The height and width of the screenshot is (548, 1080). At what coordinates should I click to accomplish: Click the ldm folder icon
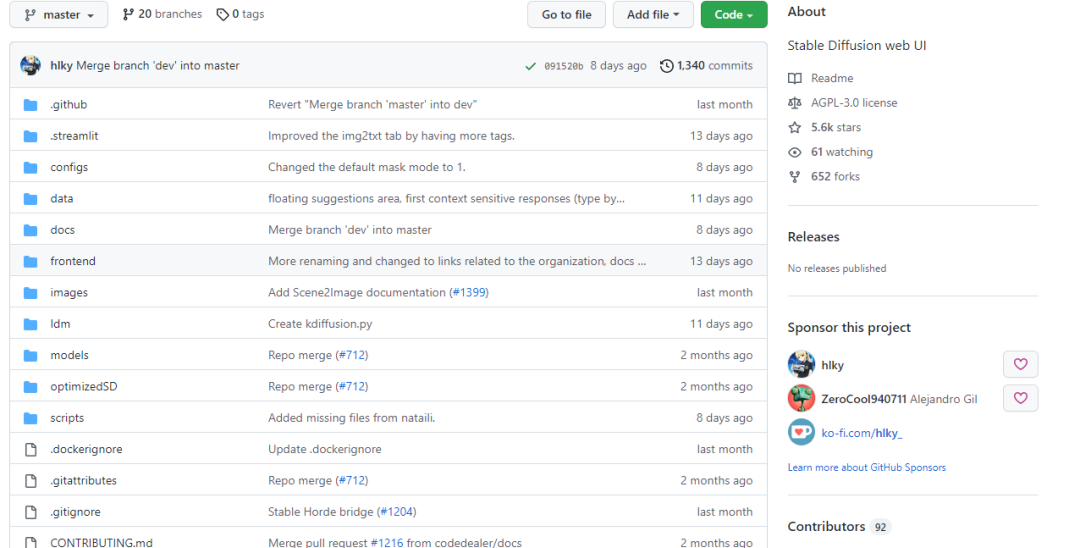tap(30, 324)
